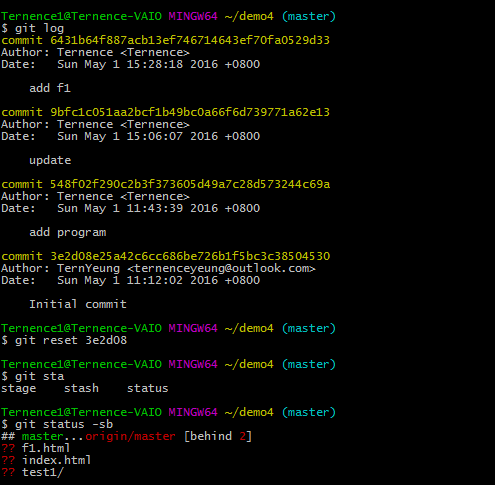Click the 'git sta' command line
The width and height of the screenshot is (495, 485).
[32, 376]
